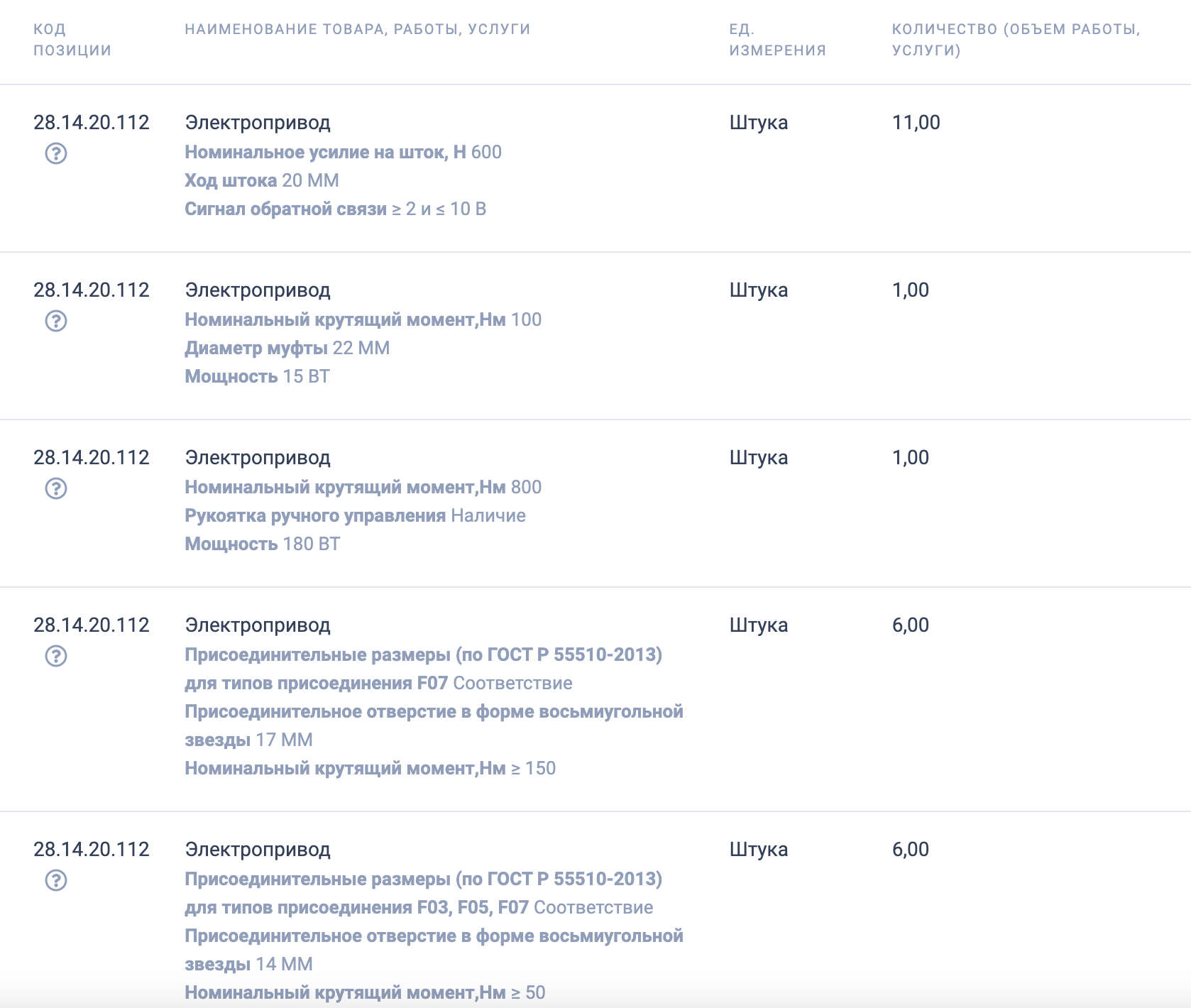Click the Код позиции column header

click(72, 40)
